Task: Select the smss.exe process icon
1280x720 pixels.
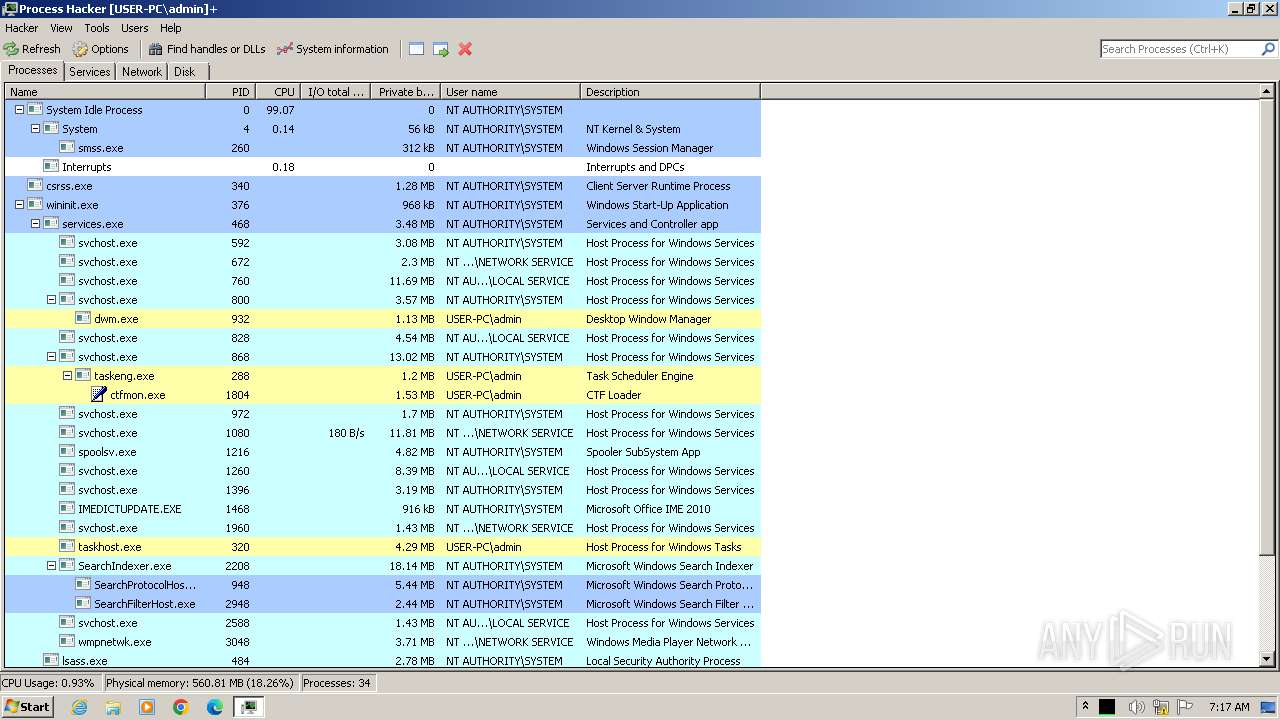Action: click(x=67, y=148)
